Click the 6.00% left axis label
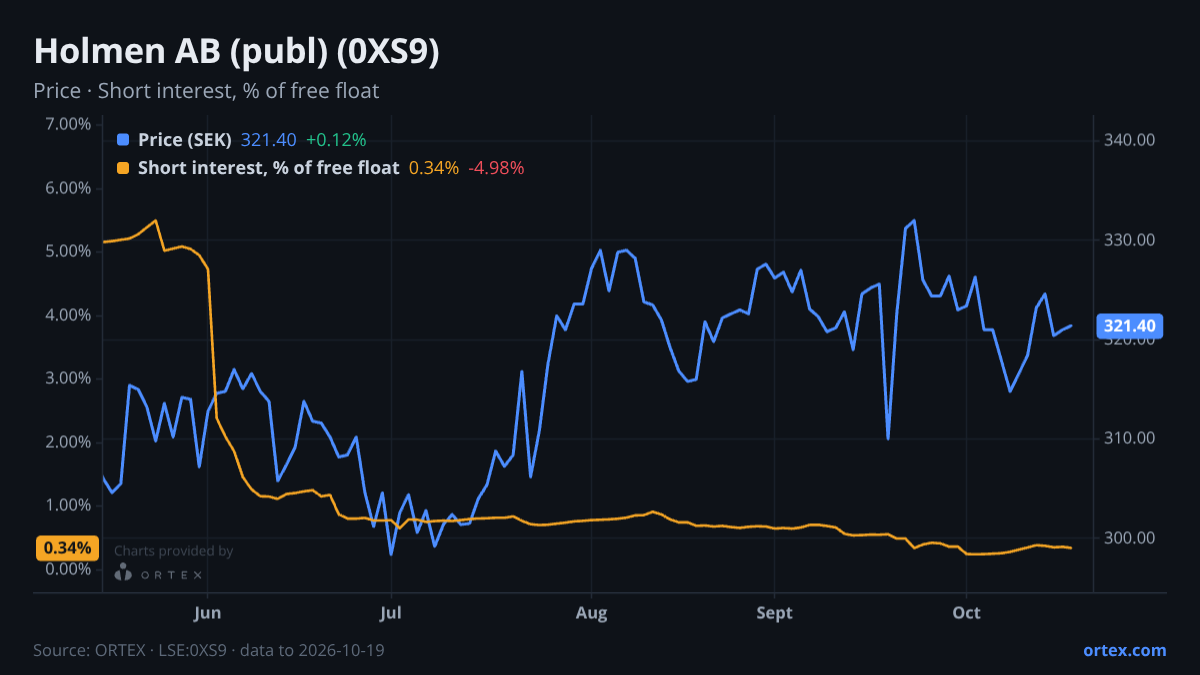This screenshot has width=1200, height=675. tap(68, 188)
